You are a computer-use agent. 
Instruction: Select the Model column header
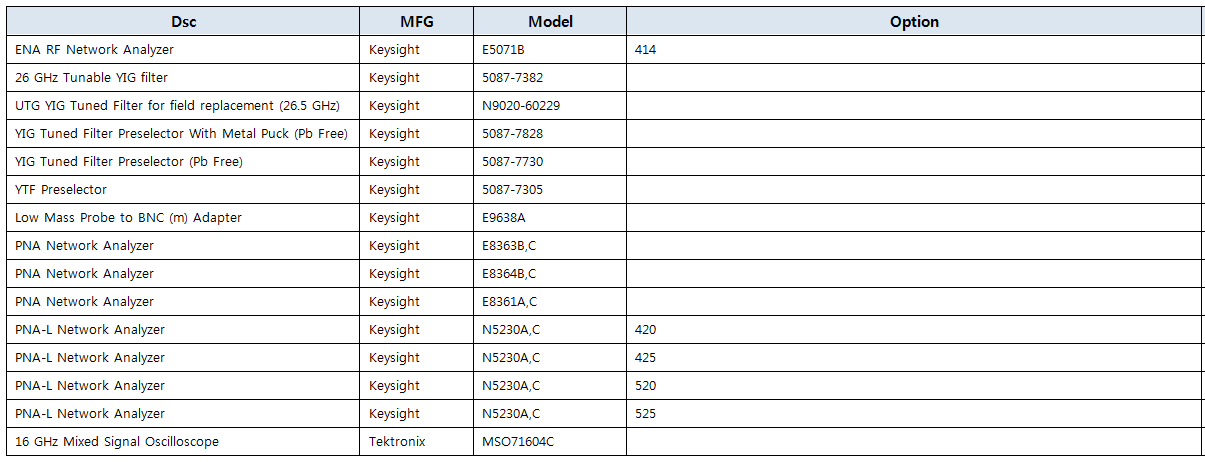pyautogui.click(x=550, y=22)
